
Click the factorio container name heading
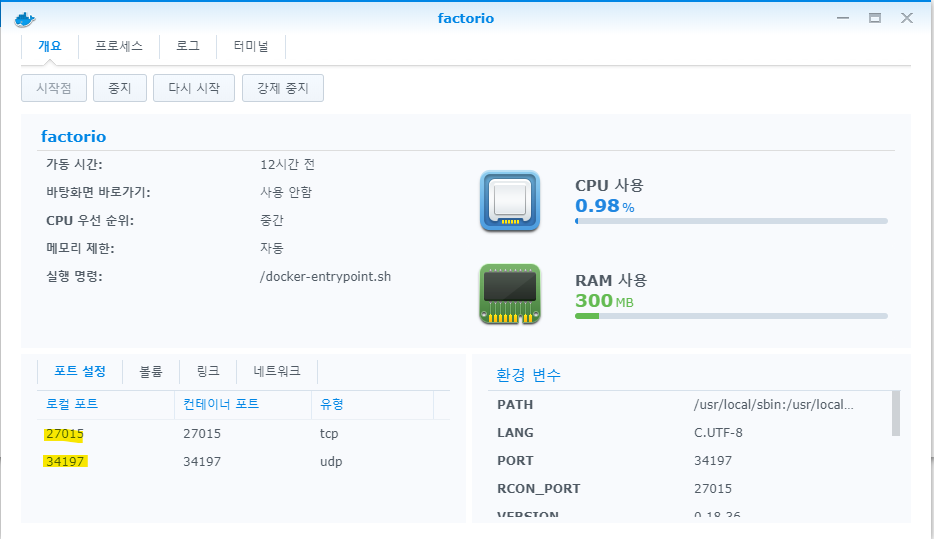[x=73, y=136]
